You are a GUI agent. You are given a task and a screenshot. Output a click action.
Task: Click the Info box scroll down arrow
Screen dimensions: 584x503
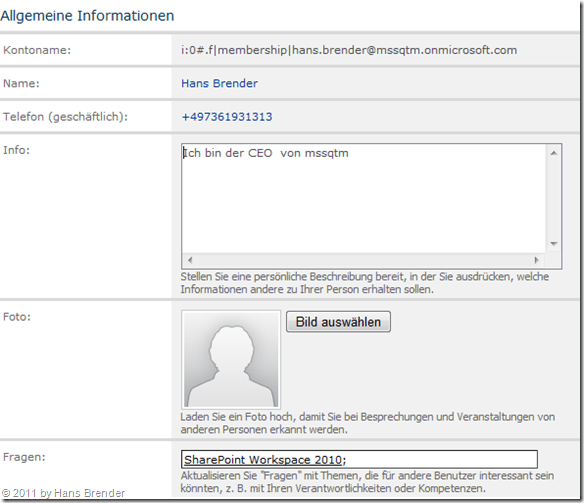(x=553, y=244)
